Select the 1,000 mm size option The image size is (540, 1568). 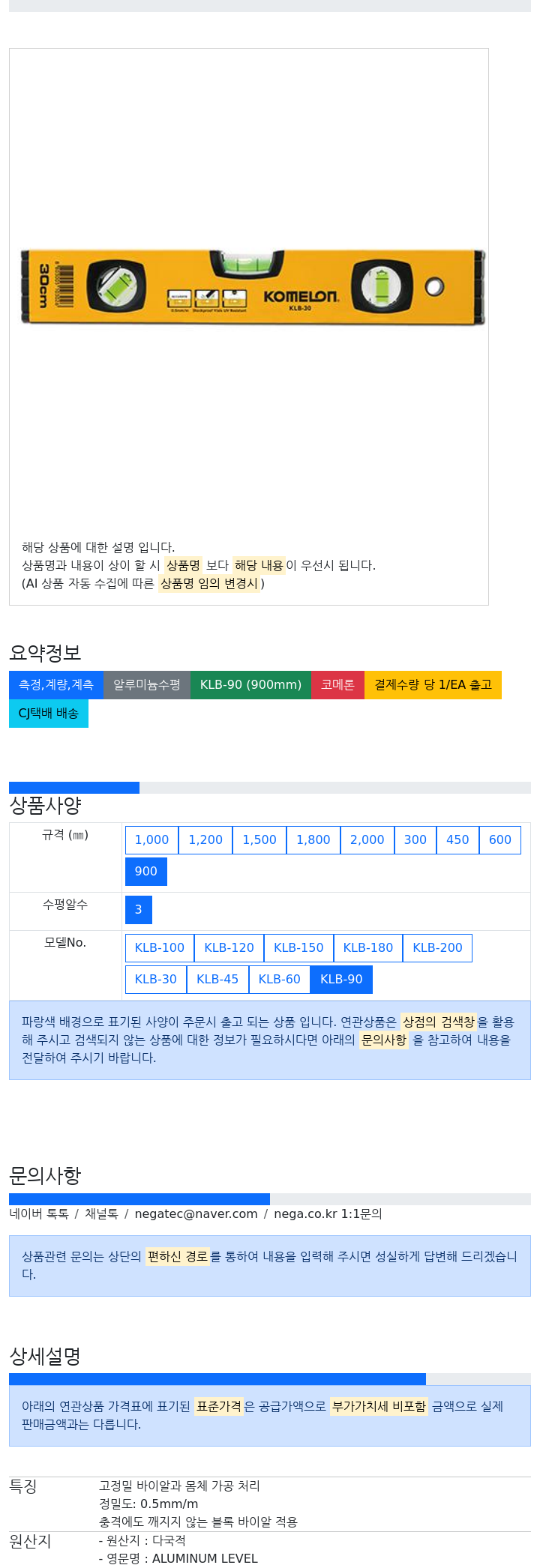(151, 840)
